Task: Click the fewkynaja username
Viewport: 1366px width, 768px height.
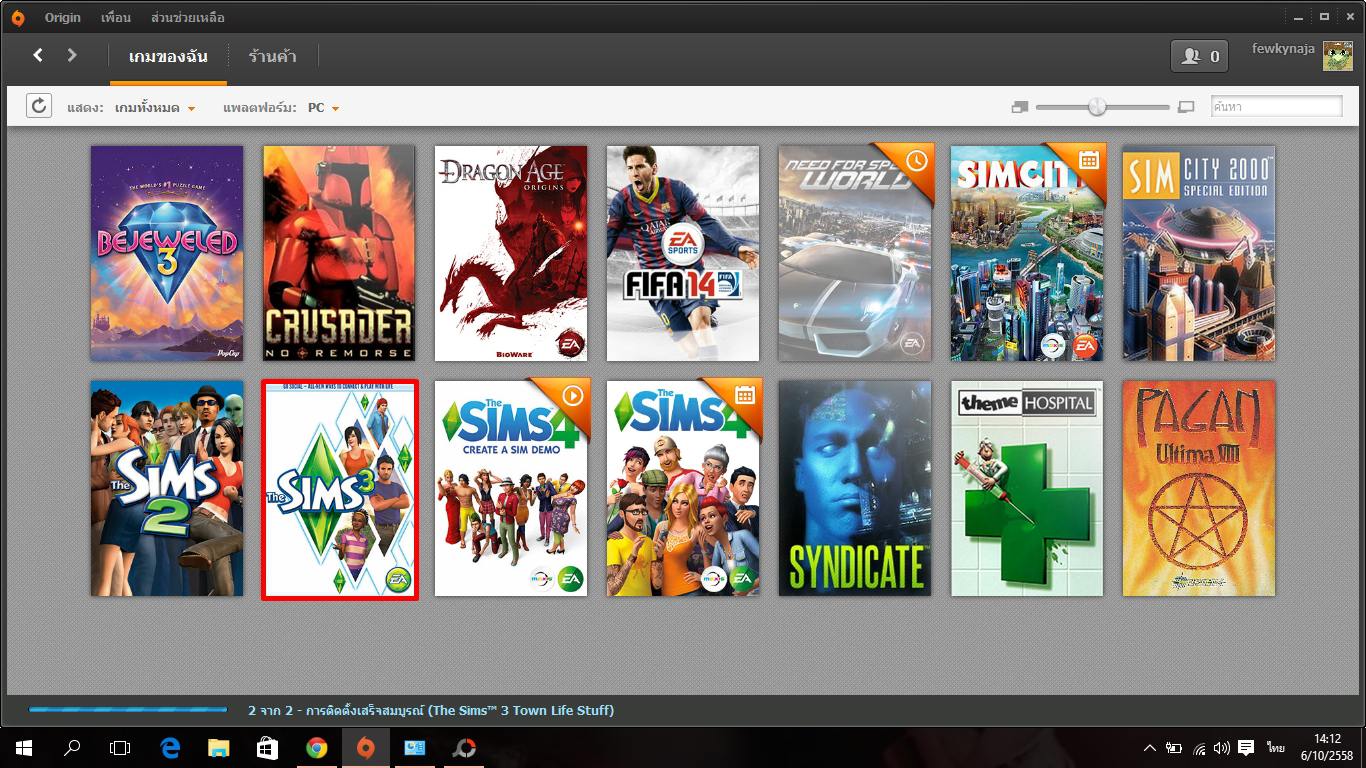Action: tap(1283, 49)
